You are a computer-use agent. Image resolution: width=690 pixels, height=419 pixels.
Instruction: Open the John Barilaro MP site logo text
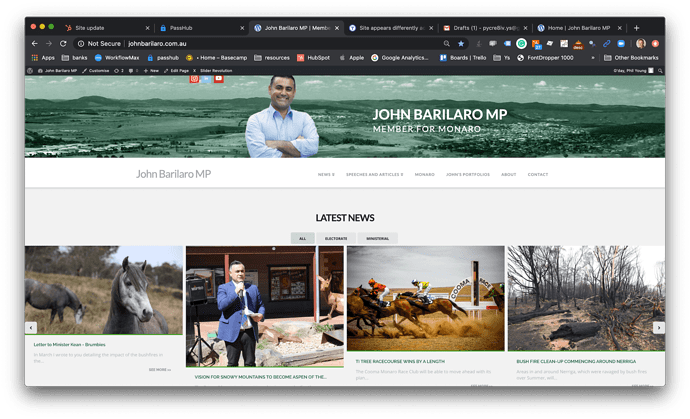[x=173, y=174]
